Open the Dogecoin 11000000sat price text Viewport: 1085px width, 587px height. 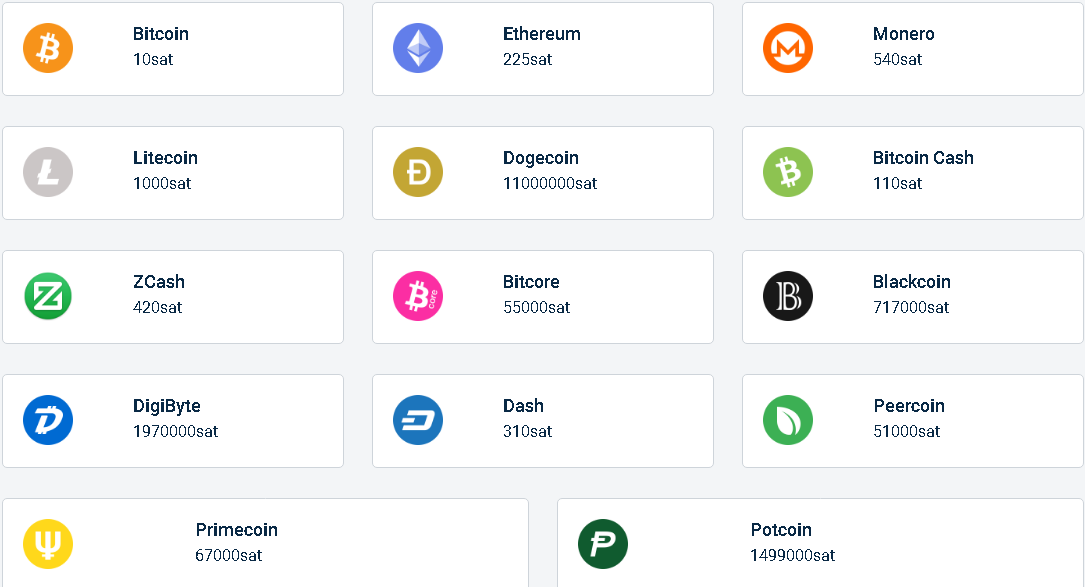[x=550, y=184]
